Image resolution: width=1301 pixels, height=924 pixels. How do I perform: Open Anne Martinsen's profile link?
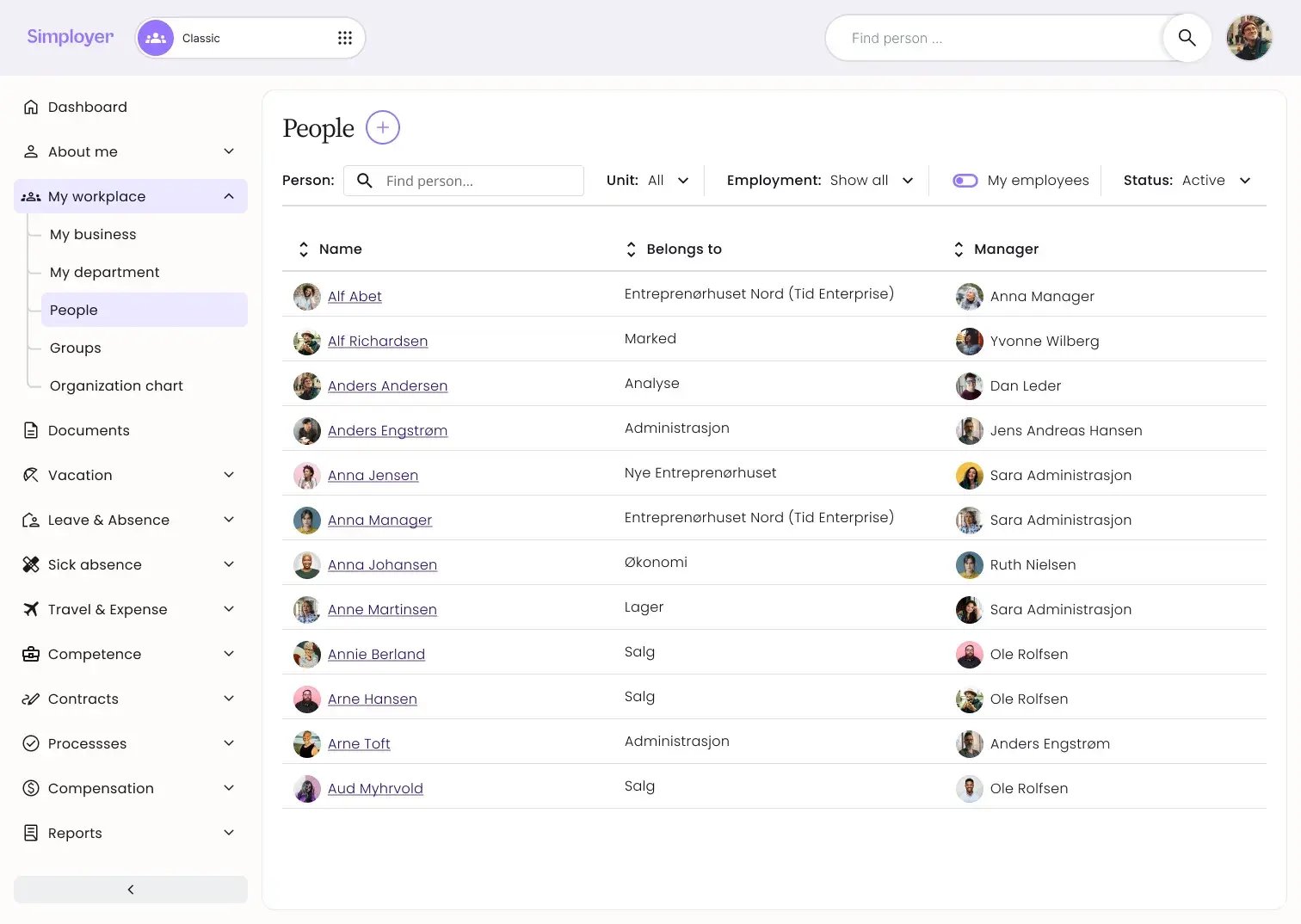tap(382, 609)
